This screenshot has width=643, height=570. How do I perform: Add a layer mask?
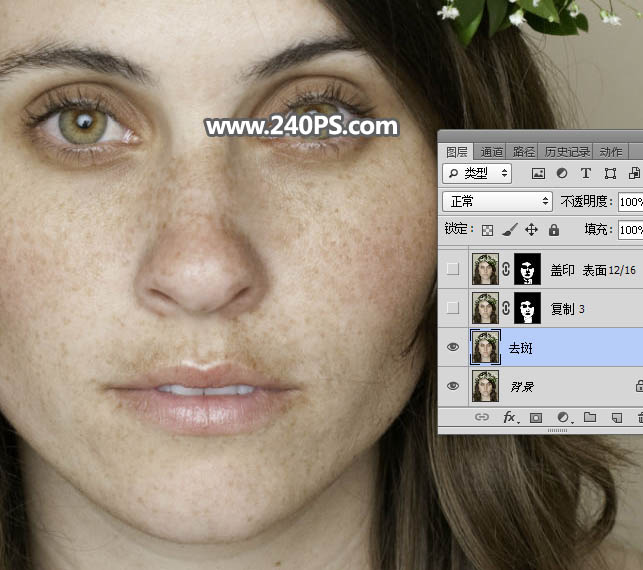point(536,418)
